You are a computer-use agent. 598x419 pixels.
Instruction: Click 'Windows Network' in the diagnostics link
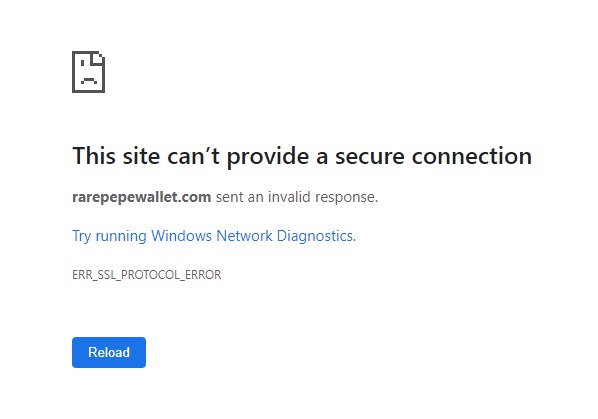[x=212, y=236]
